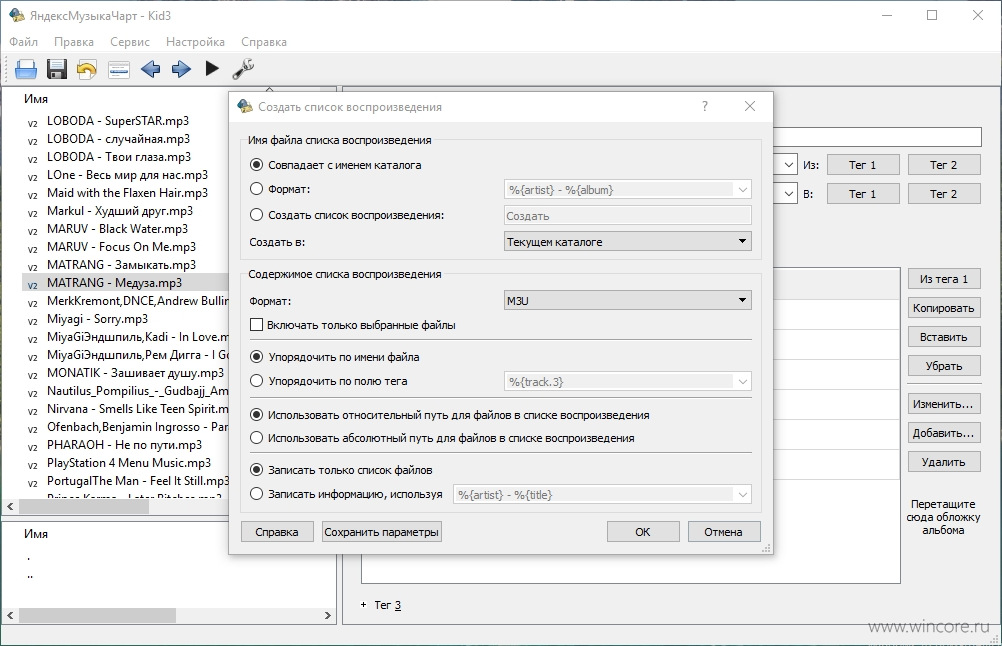Select 'PlayStation 4 Menu Music.mp3' file
This screenshot has width=1002, height=646.
[x=128, y=463]
